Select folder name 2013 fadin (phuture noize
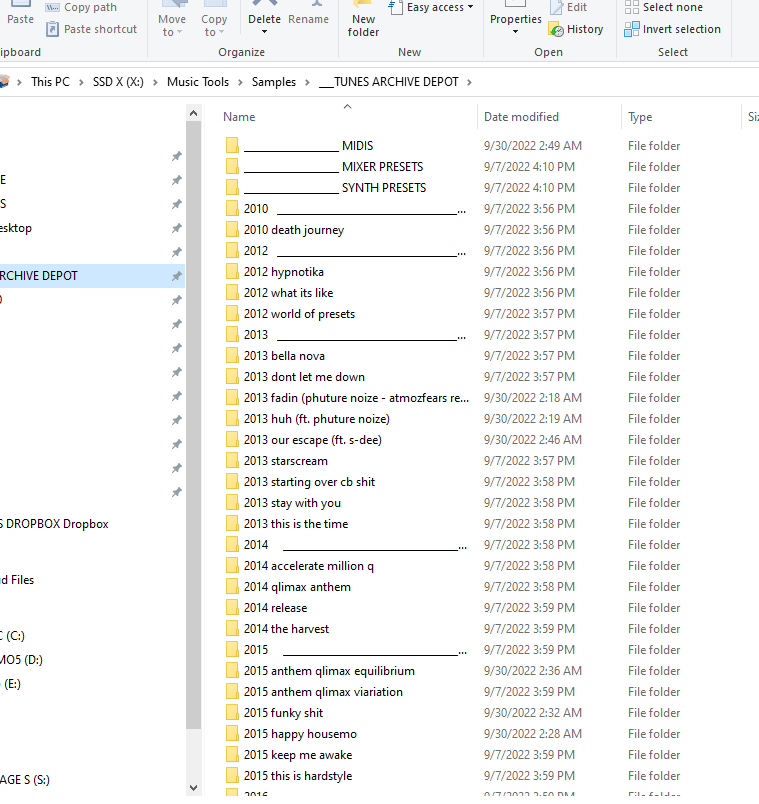The image size is (759, 804). (356, 398)
